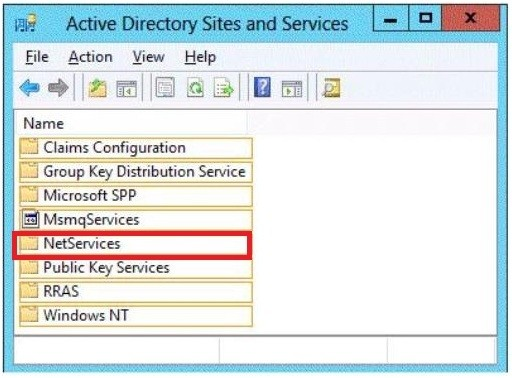Go up one level with folder icon
512x378 pixels.
(97, 88)
